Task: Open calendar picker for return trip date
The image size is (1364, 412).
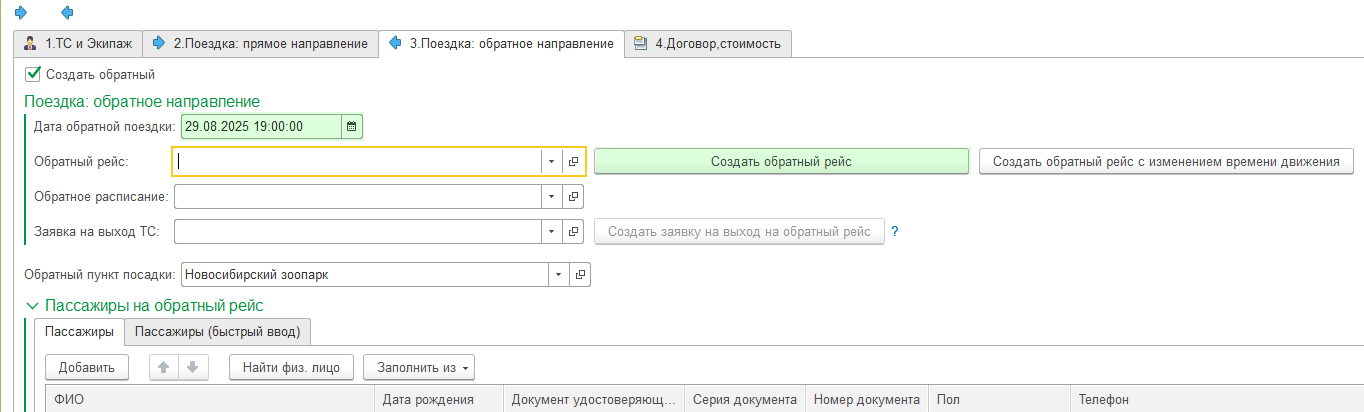Action: (351, 126)
